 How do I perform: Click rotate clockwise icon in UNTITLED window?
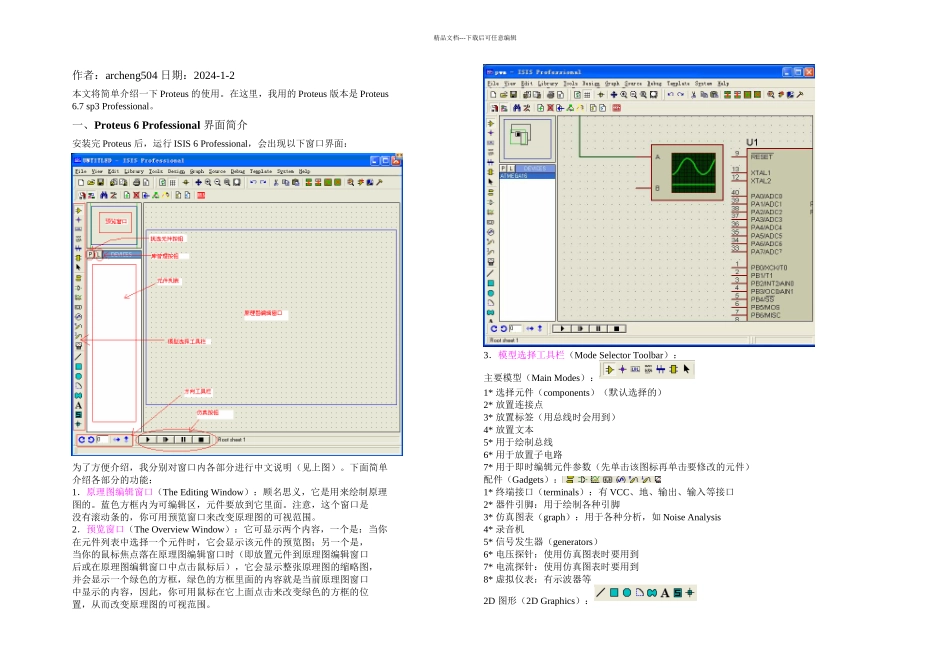[x=81, y=439]
